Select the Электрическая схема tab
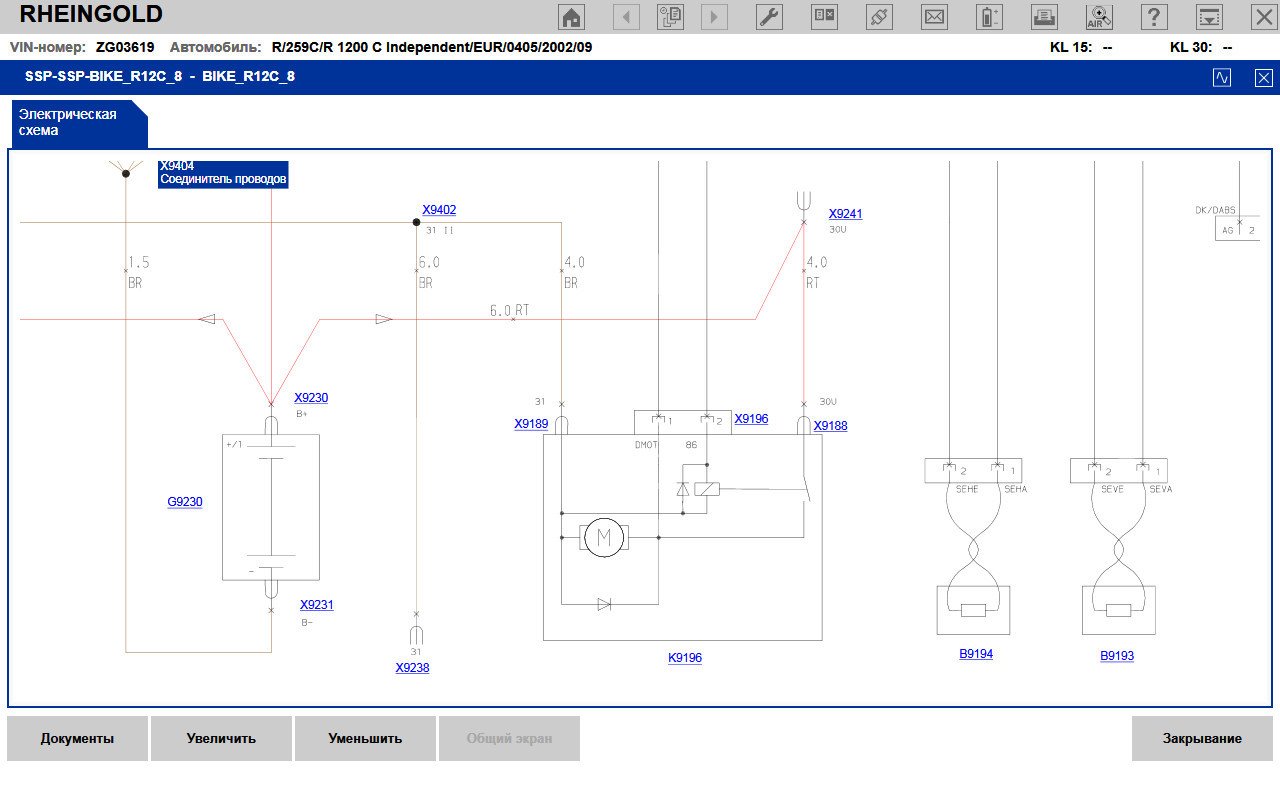This screenshot has height=800, width=1280. tap(69, 122)
